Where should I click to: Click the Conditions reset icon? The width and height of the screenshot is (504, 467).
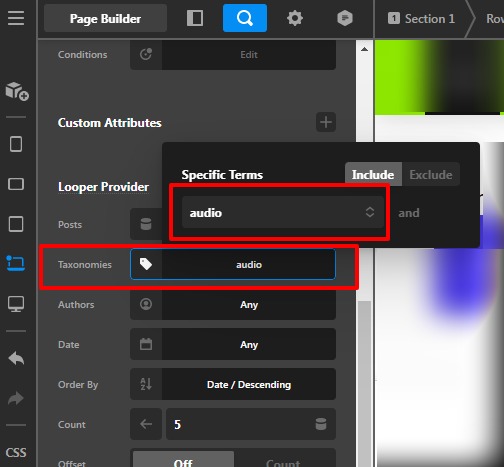click(146, 54)
